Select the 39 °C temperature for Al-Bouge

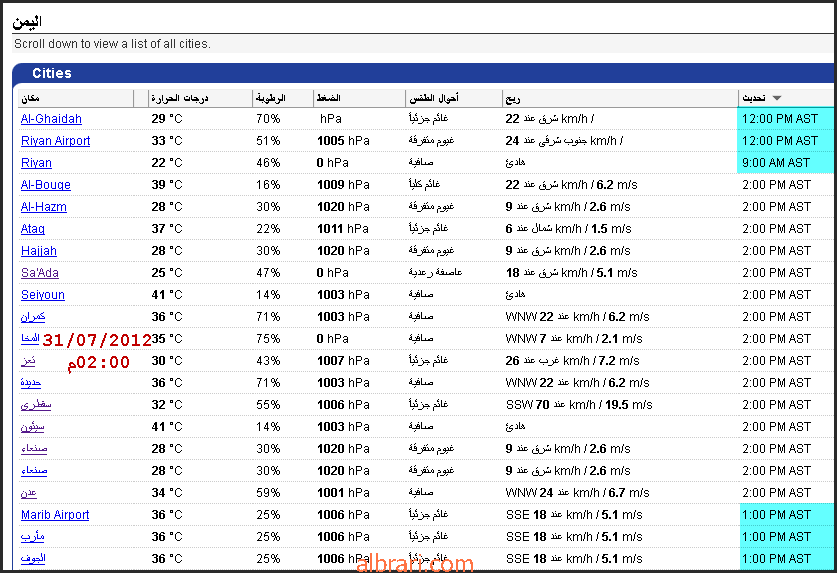[x=167, y=185]
